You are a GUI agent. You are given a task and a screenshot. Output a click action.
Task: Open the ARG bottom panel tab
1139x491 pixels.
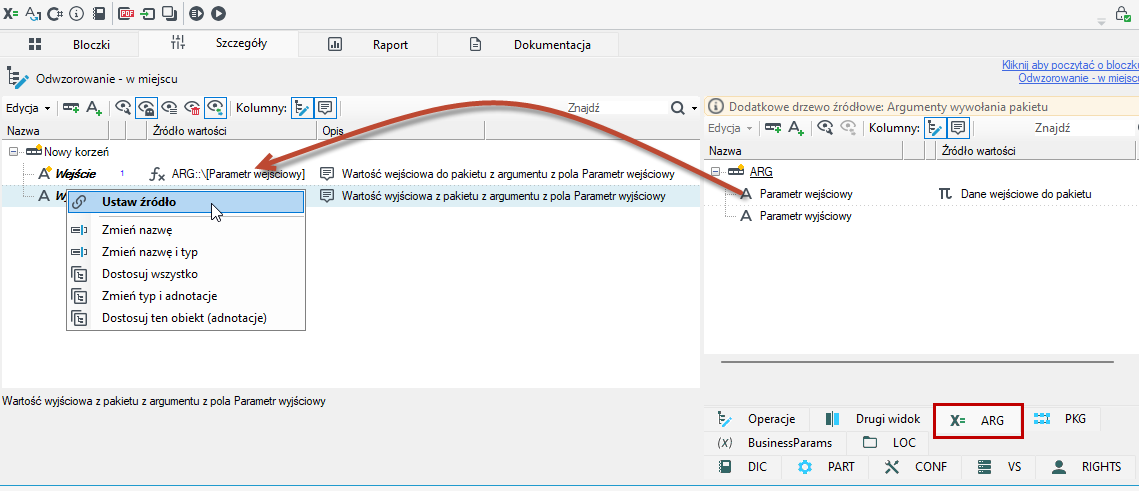(x=978, y=421)
